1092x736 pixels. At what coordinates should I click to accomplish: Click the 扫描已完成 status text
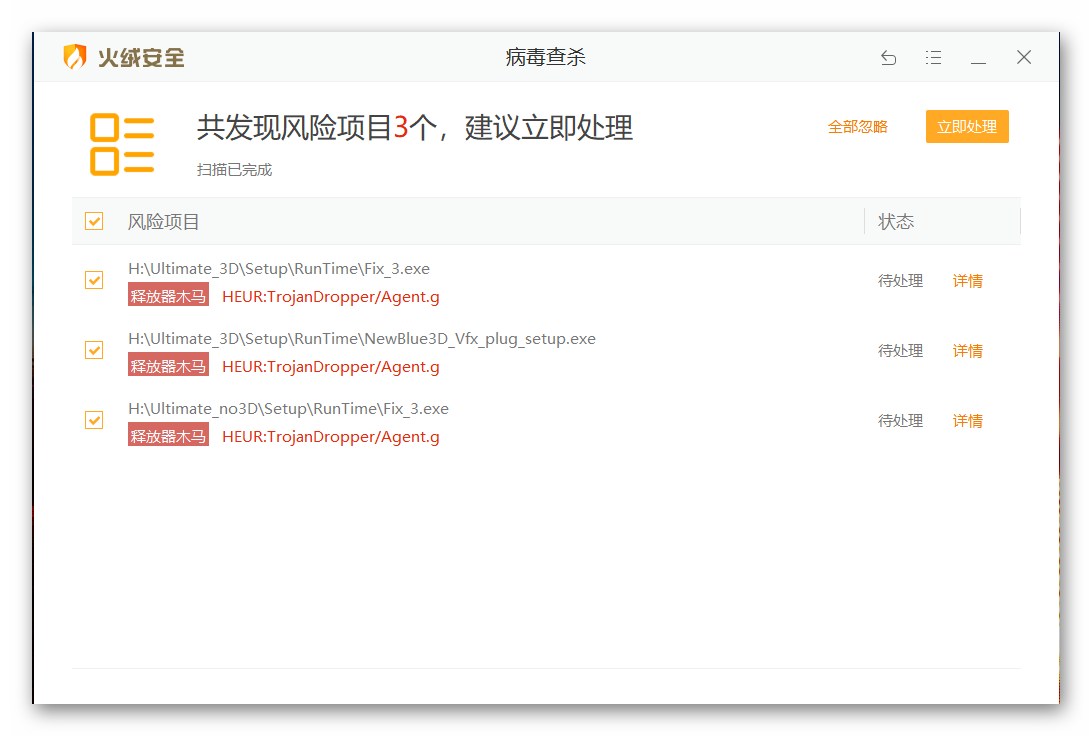[234, 170]
